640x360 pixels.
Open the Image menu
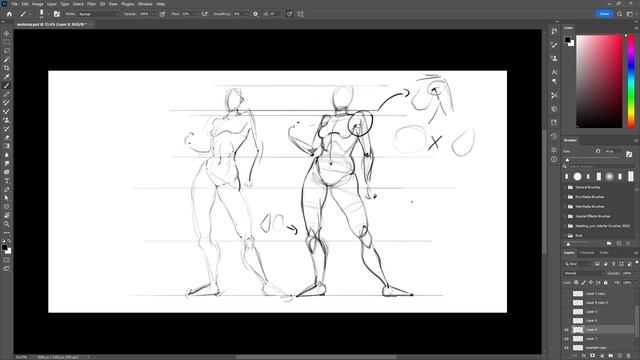coord(38,4)
